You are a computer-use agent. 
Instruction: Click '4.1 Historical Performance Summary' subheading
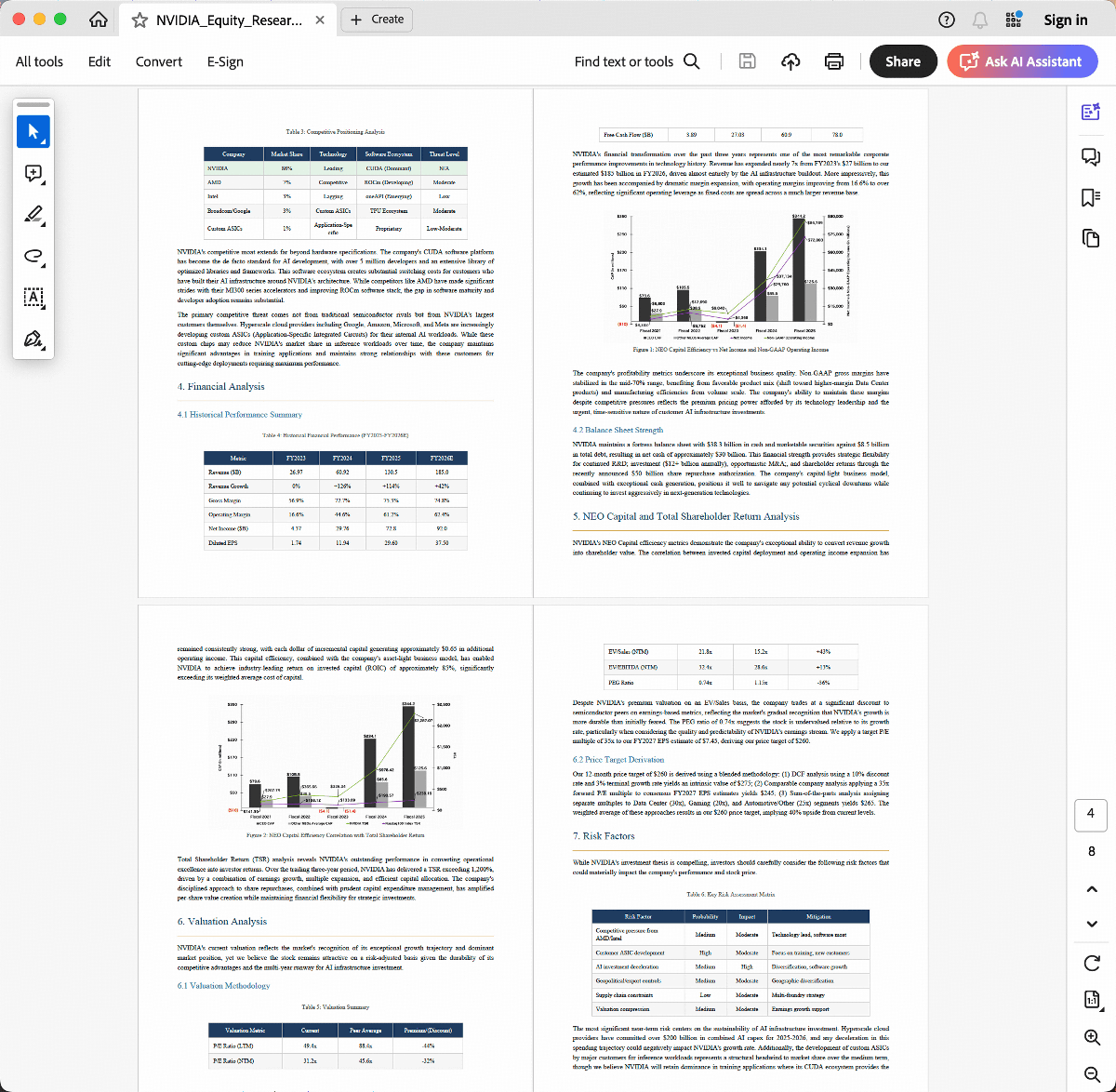[x=240, y=415]
